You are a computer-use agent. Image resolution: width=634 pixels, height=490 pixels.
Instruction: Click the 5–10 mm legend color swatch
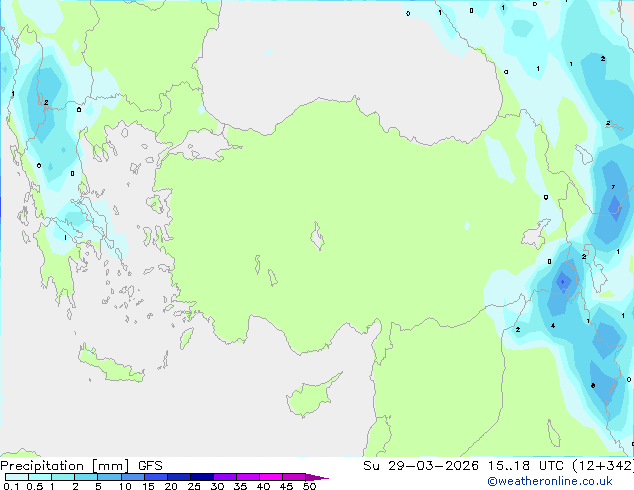point(109,477)
